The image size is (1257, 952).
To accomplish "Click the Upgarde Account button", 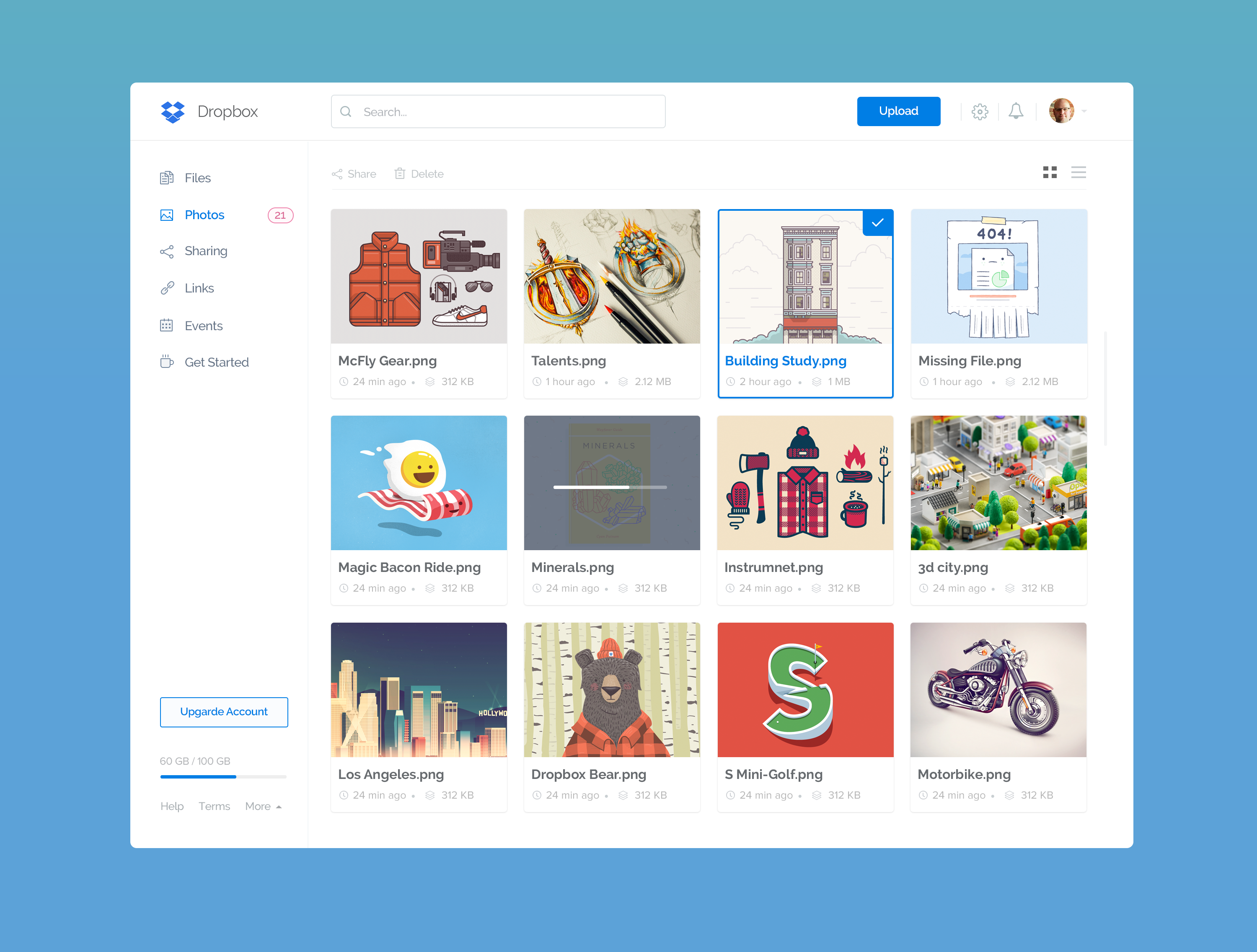I will coord(224,712).
